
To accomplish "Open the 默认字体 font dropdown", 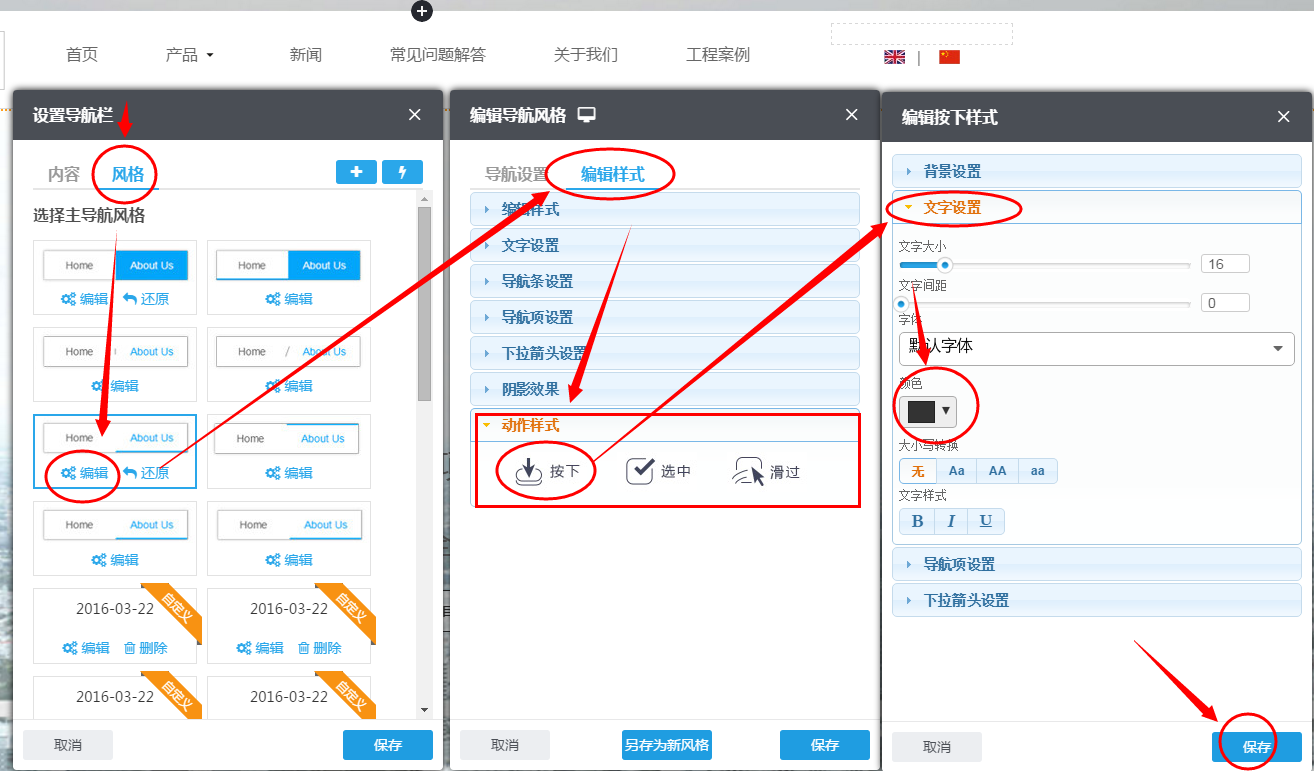I will [1096, 348].
